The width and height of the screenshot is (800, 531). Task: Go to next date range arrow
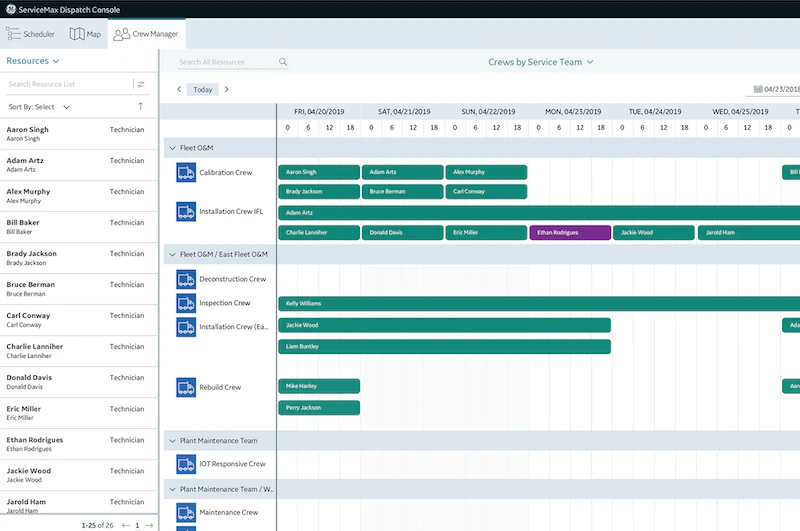pyautogui.click(x=227, y=89)
